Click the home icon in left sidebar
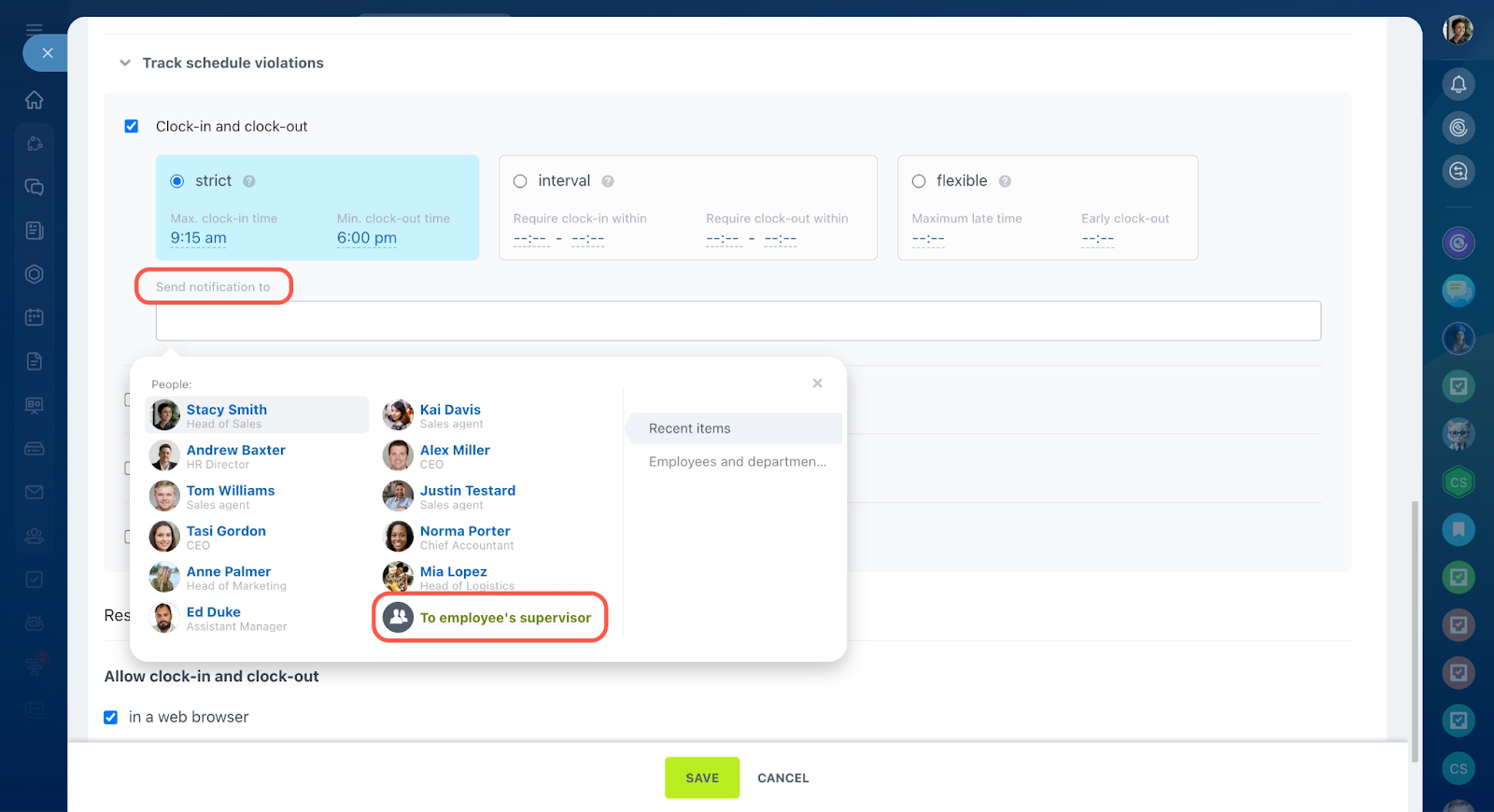Viewport: 1494px width, 812px height. 35,100
